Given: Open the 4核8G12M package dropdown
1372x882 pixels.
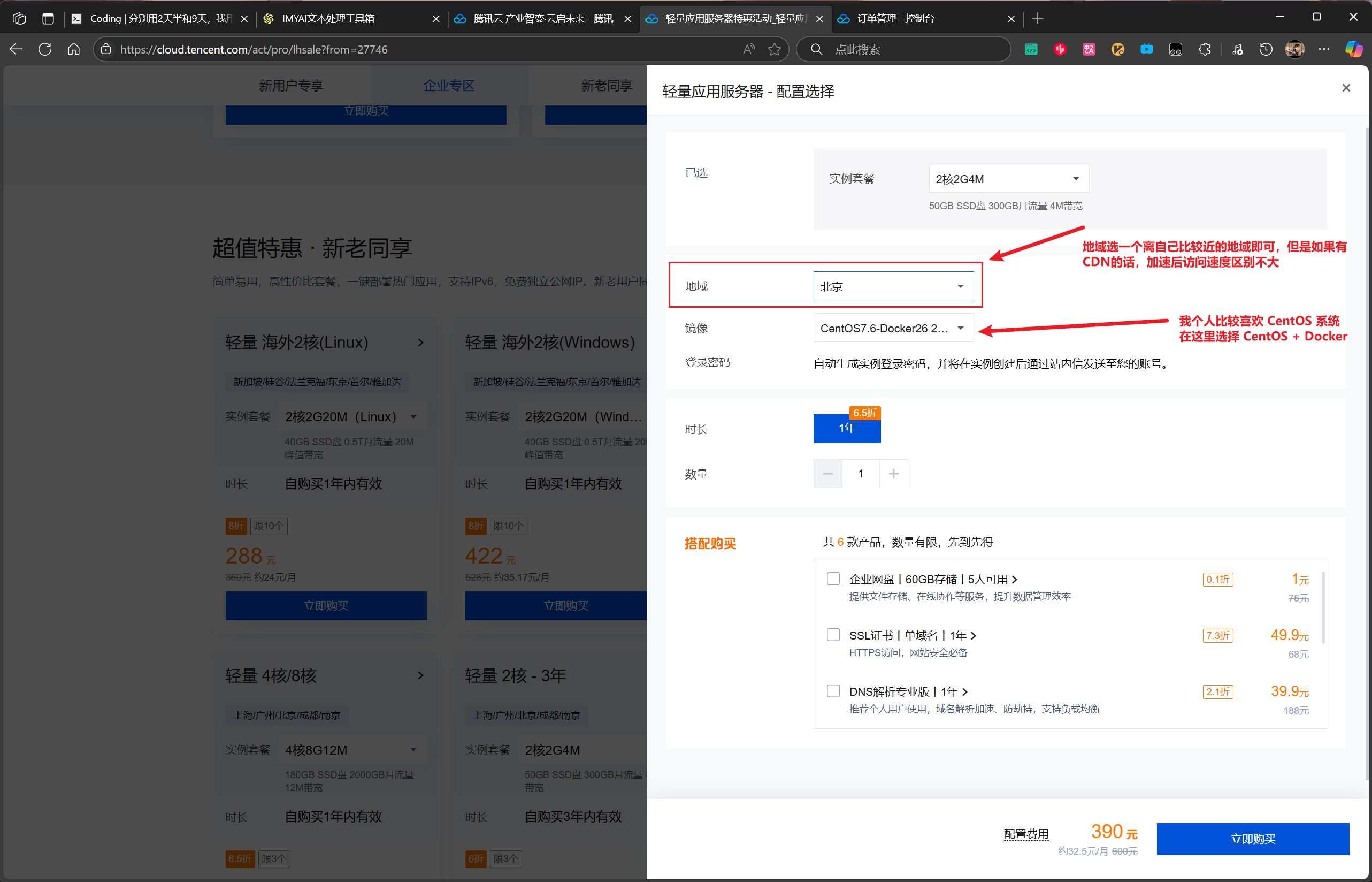Looking at the screenshot, I should tap(352, 750).
